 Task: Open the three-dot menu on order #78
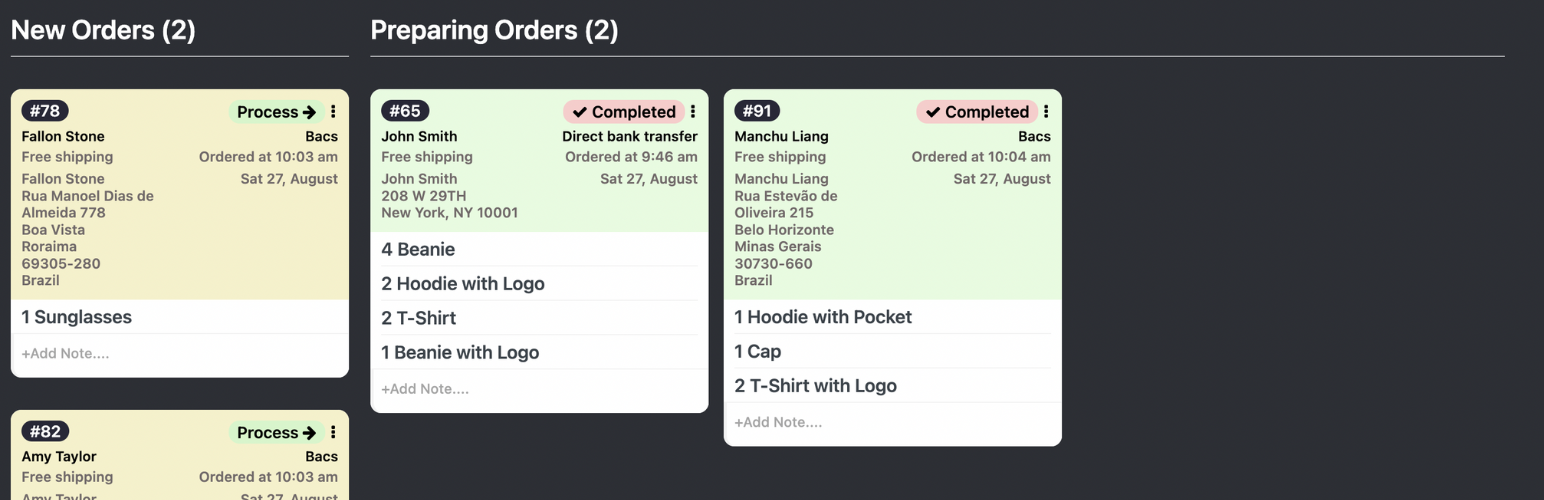333,112
